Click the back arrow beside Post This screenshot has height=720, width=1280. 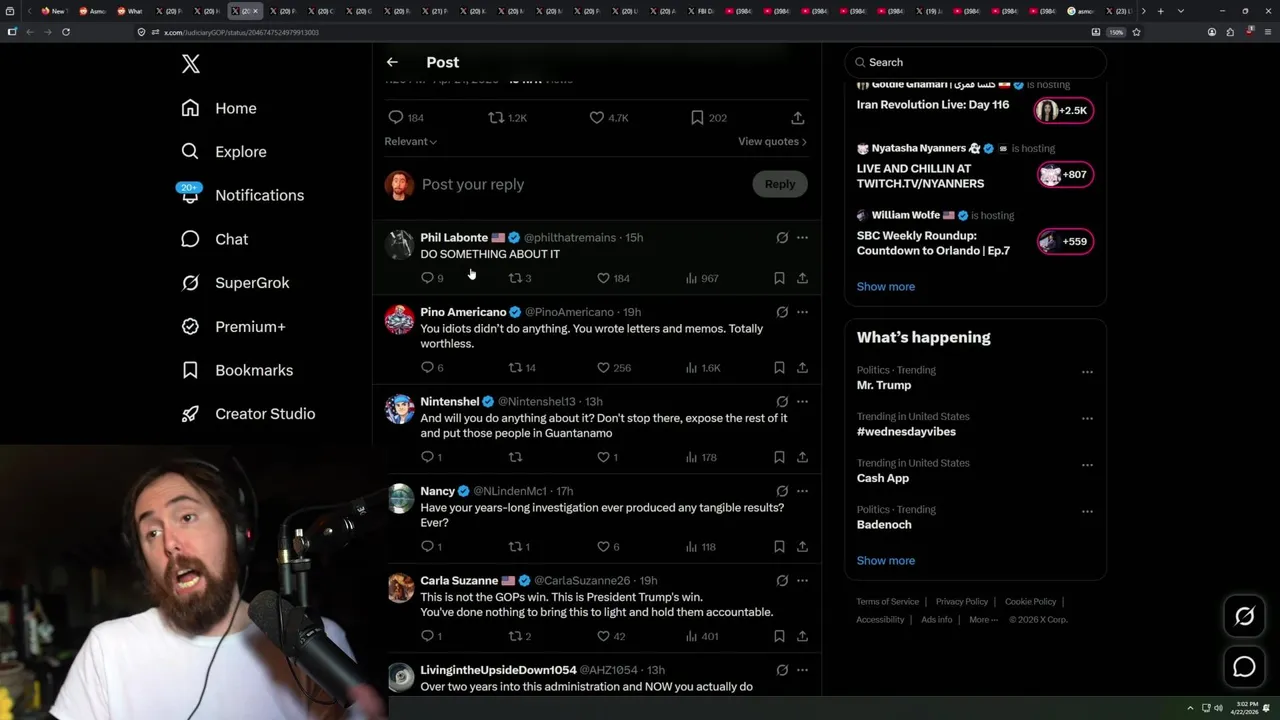click(392, 62)
